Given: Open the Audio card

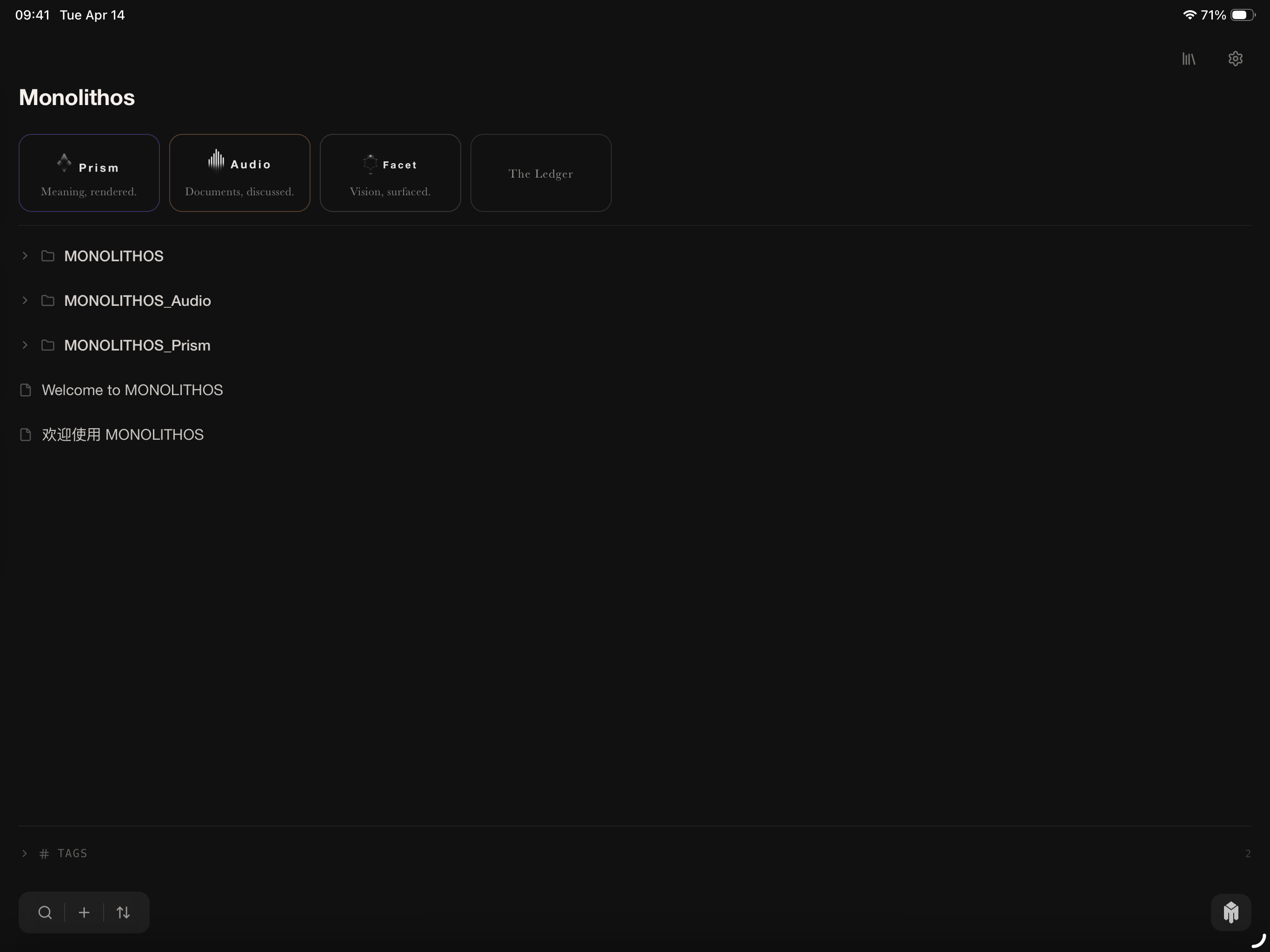Looking at the screenshot, I should [239, 173].
